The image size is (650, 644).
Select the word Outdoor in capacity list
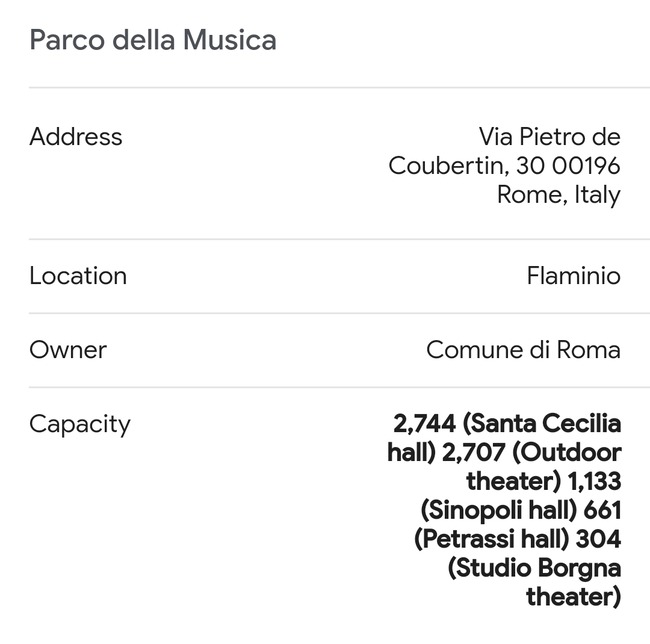coord(573,453)
